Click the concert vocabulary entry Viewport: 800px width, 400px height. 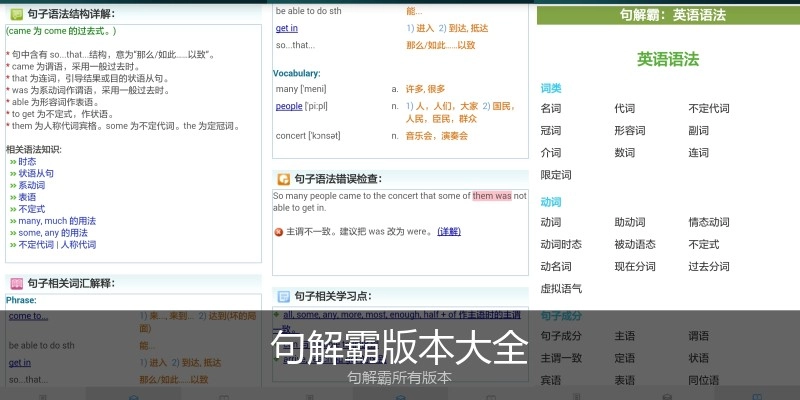tap(308, 136)
